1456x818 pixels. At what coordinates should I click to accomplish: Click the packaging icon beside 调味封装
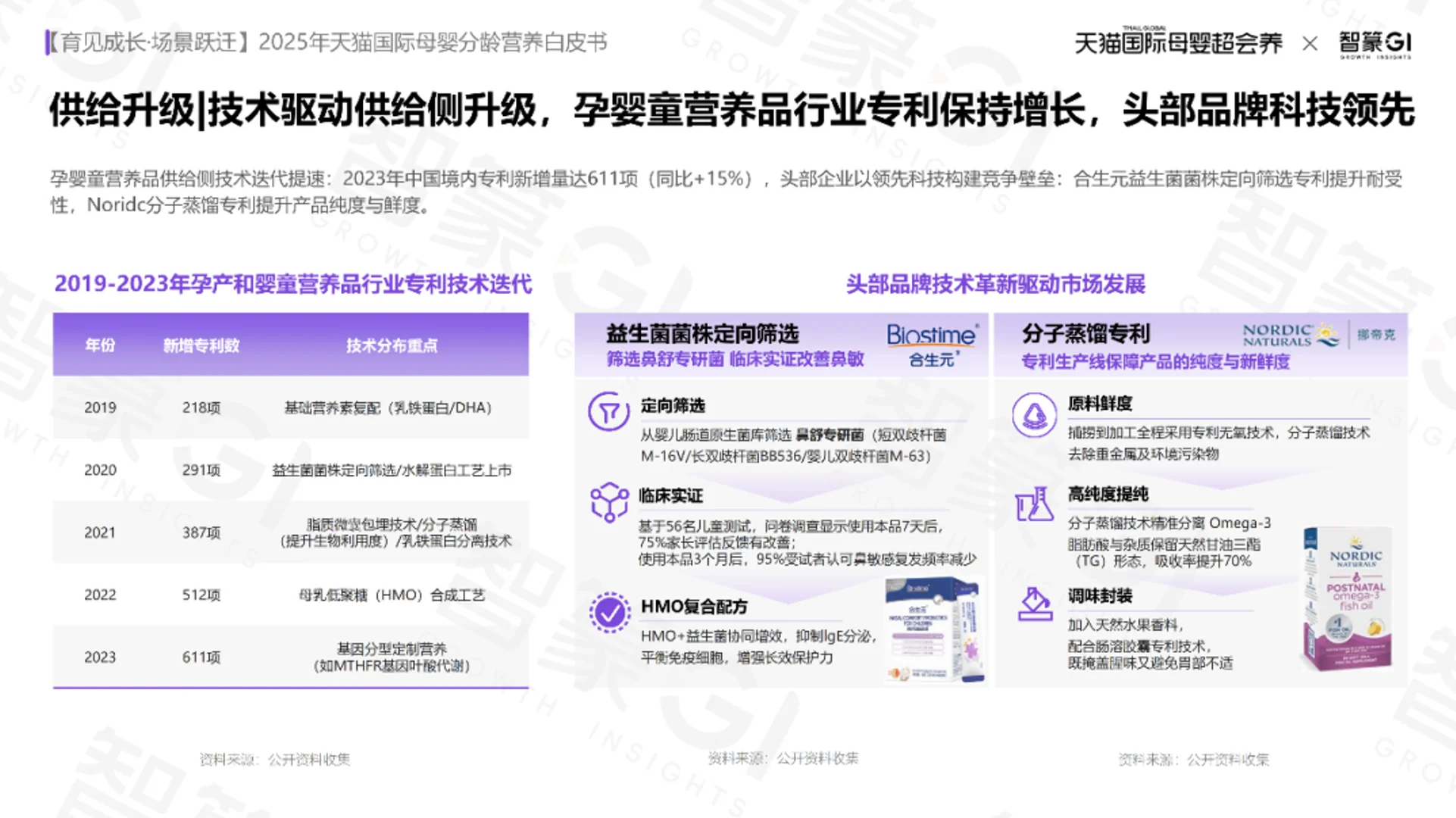pyautogui.click(x=1035, y=604)
